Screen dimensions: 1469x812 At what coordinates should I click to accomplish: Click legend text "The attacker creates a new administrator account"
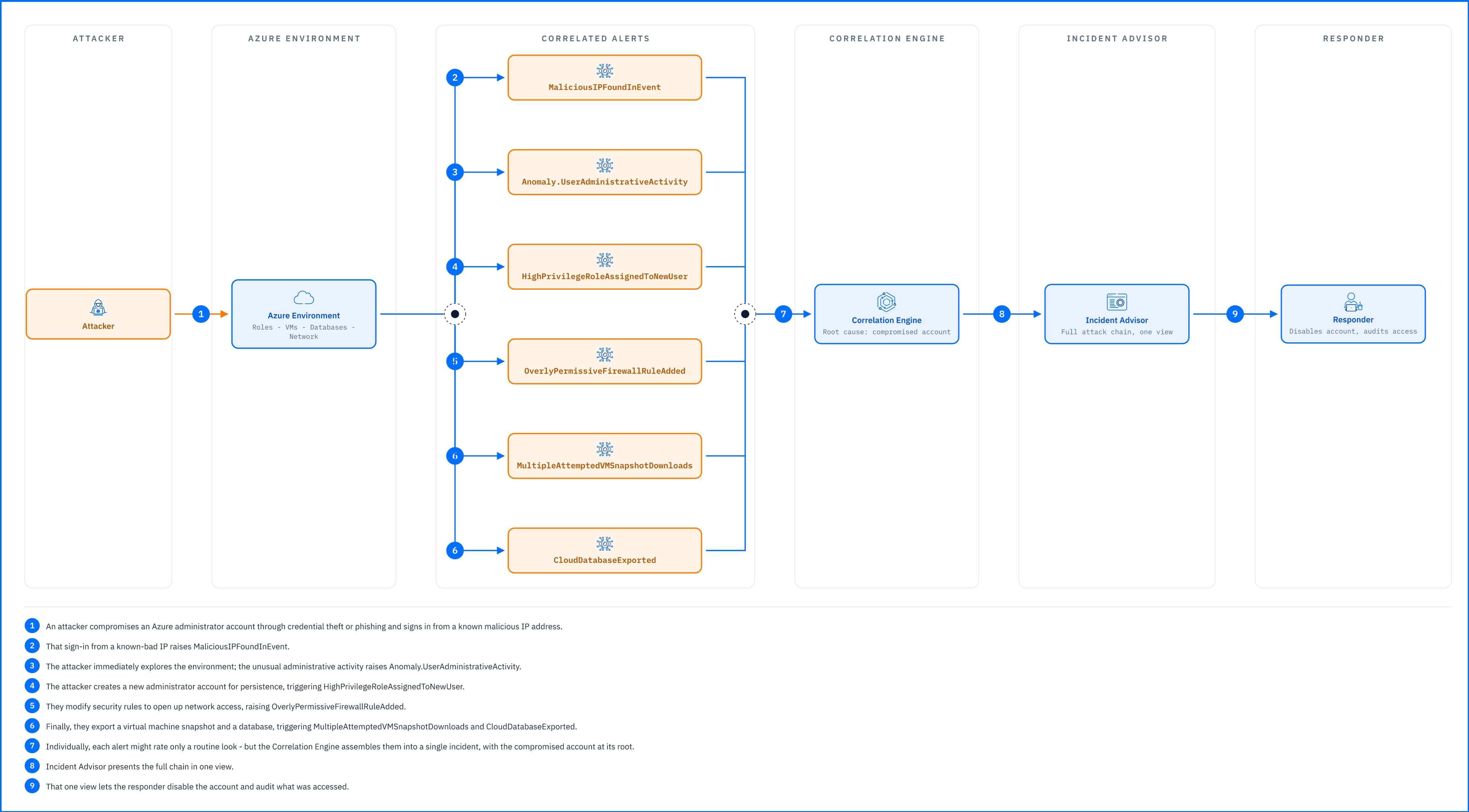[x=136, y=687]
